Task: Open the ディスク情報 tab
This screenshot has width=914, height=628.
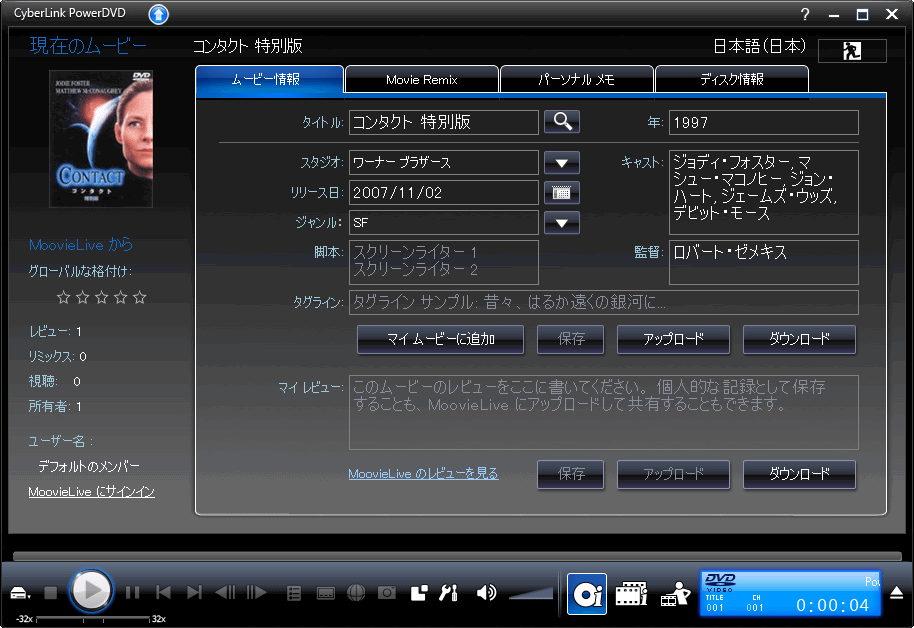Action: [x=732, y=79]
